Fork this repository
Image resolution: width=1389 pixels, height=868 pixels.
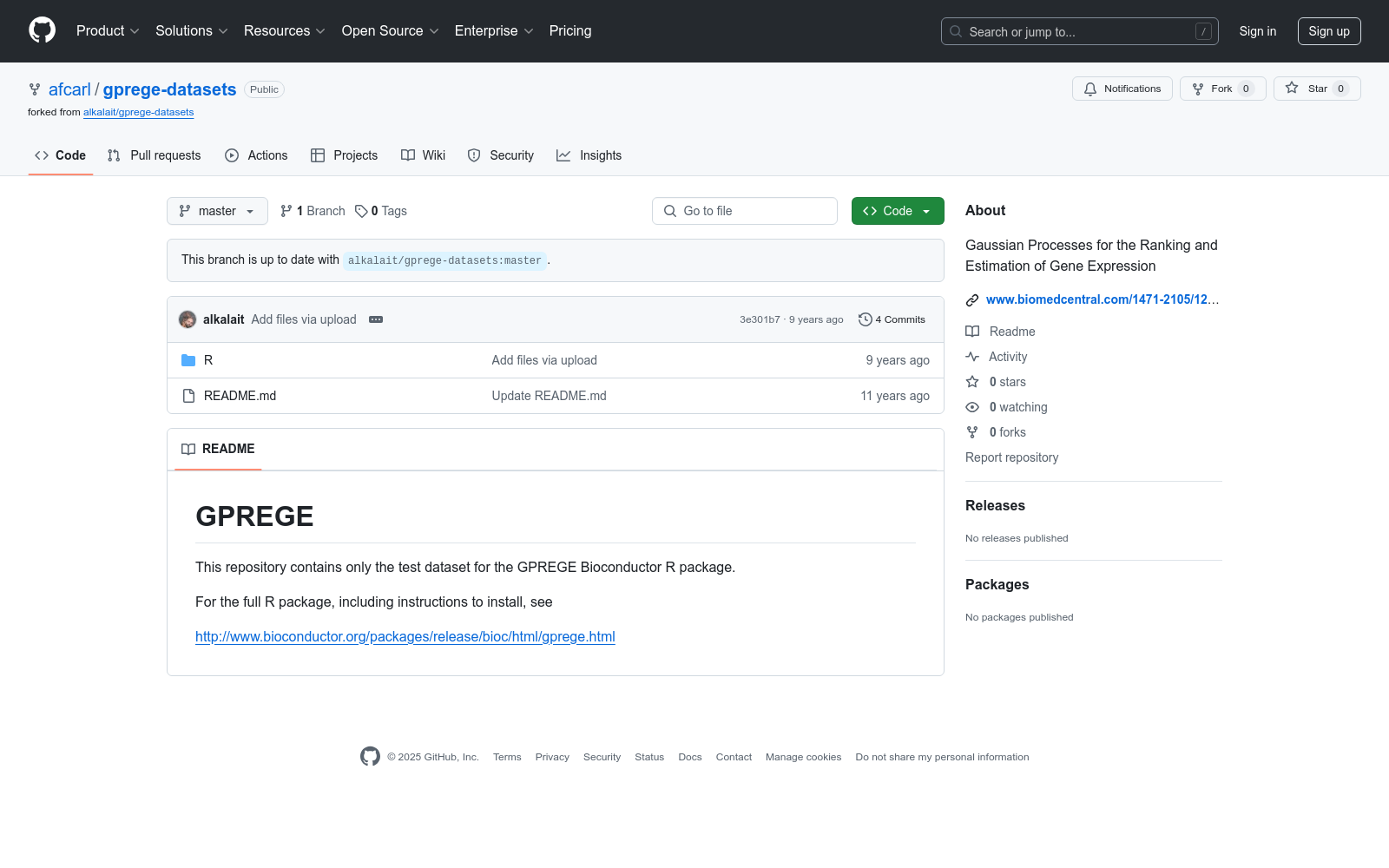1222,89
